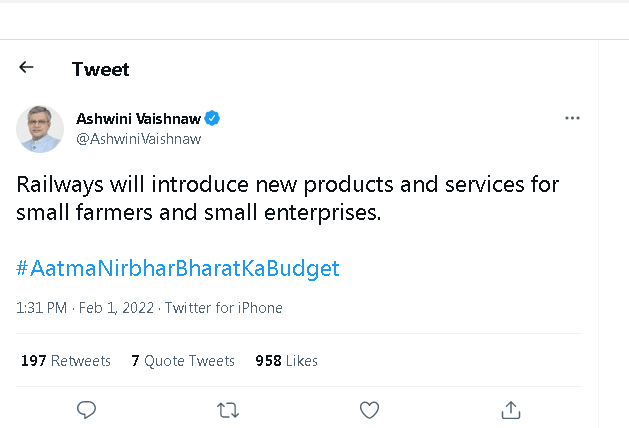This screenshot has width=629, height=428.
Task: Click the share tweet icon
Action: coord(510,409)
